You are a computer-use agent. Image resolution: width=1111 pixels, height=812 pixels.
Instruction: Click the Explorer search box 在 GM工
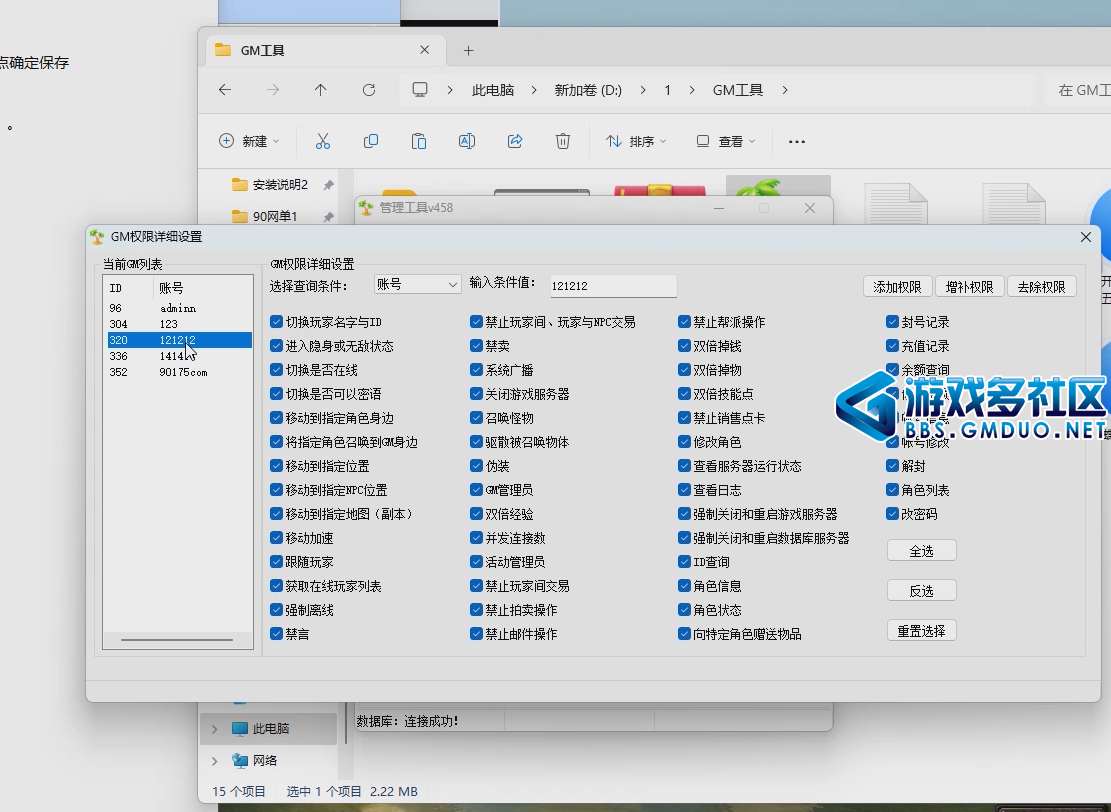click(1078, 90)
